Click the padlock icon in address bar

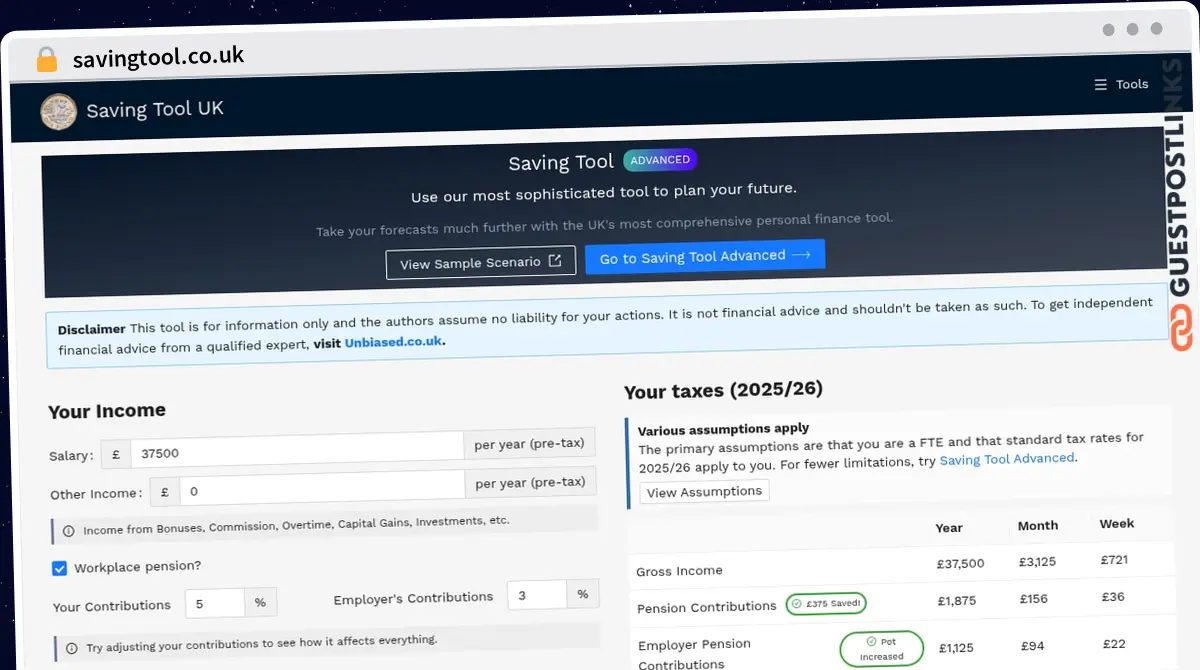tap(46, 59)
